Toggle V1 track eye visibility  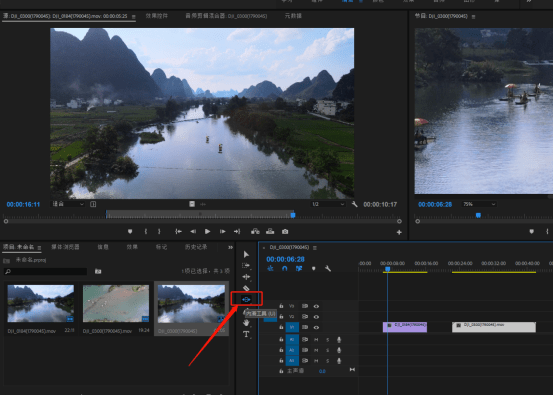click(316, 327)
